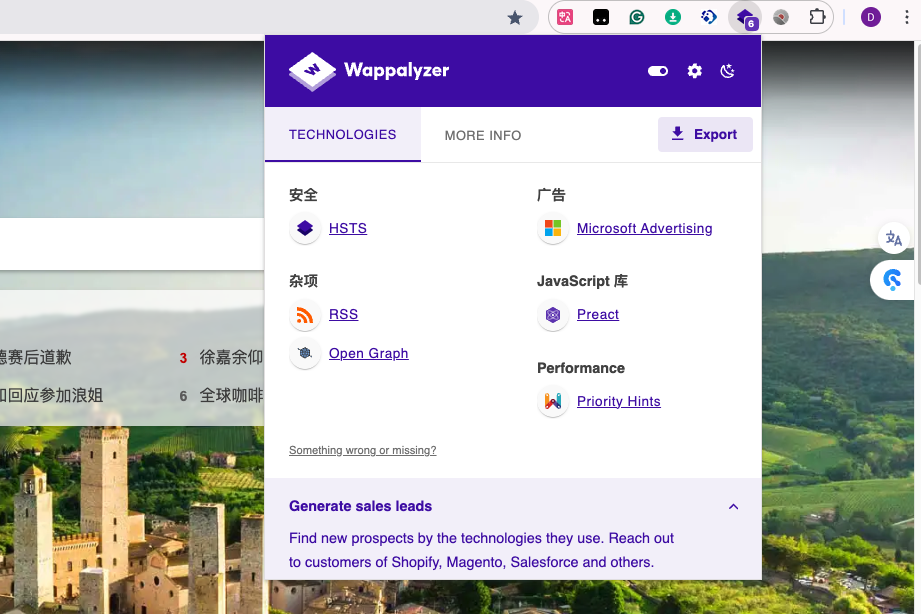Viewport: 921px width, 614px height.
Task: Switch to the MORE INFO tab
Action: pyautogui.click(x=483, y=135)
